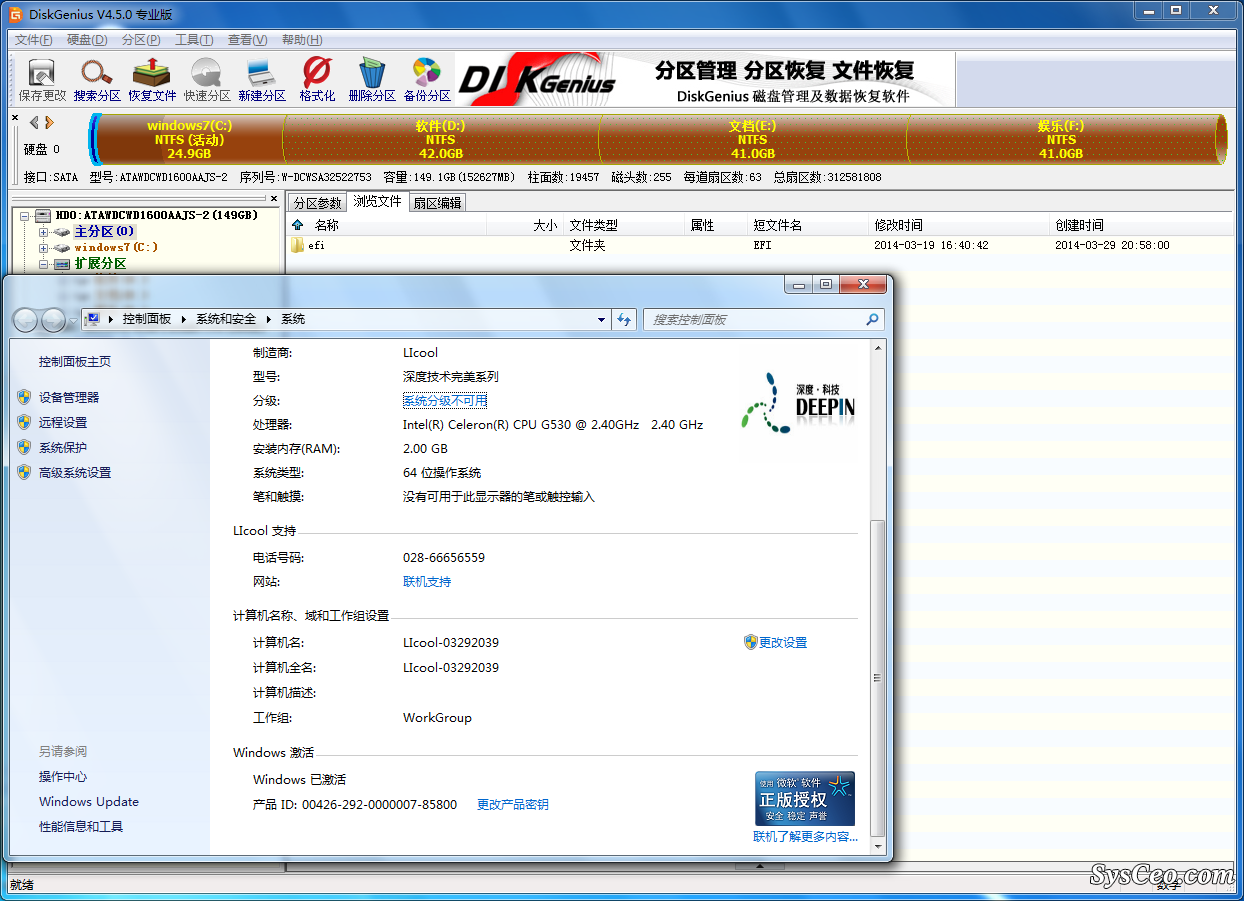
Task: Click the shield icon beside 高级系统设置
Action: coord(24,472)
